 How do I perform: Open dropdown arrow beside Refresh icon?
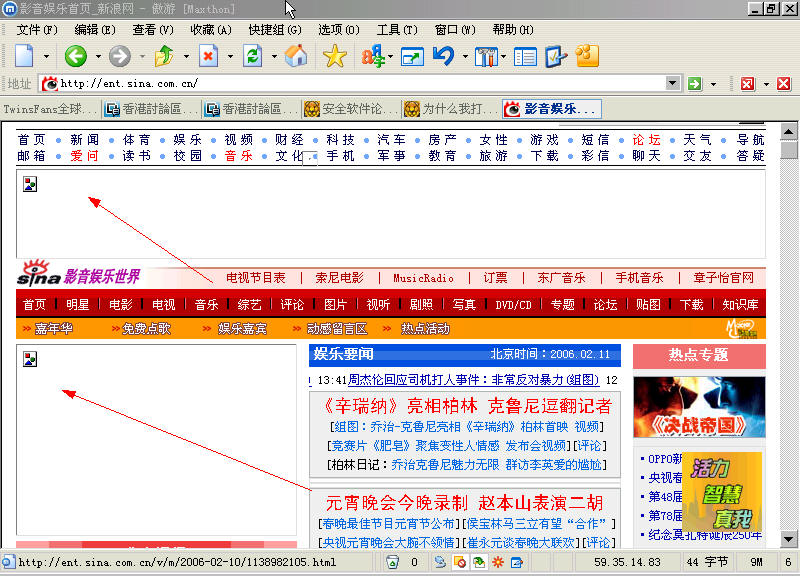coord(274,56)
